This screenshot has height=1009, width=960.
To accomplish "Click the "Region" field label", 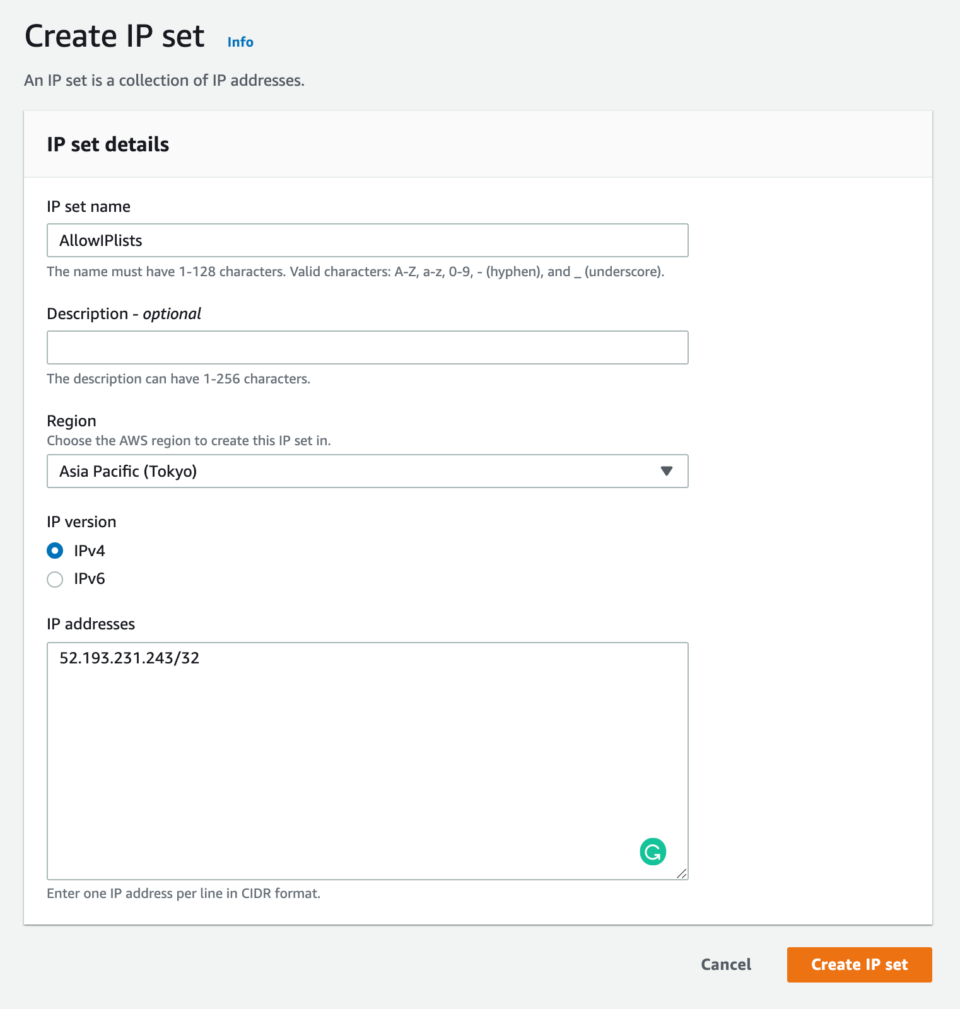I will [x=71, y=421].
